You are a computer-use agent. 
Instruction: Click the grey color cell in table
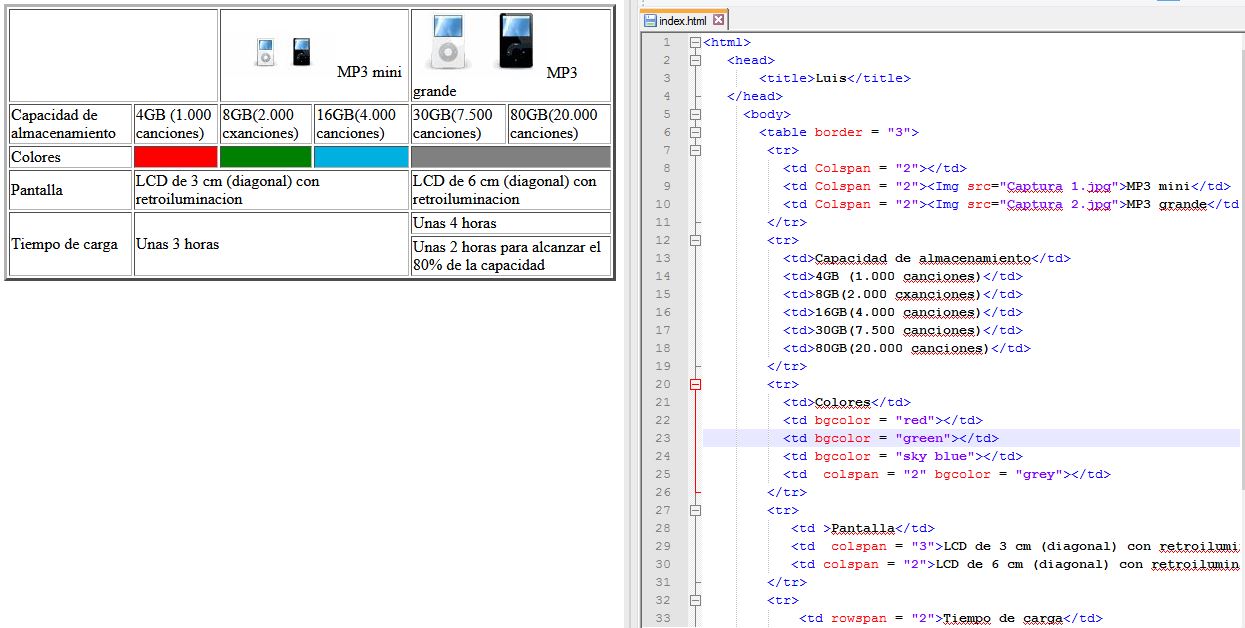(510, 157)
